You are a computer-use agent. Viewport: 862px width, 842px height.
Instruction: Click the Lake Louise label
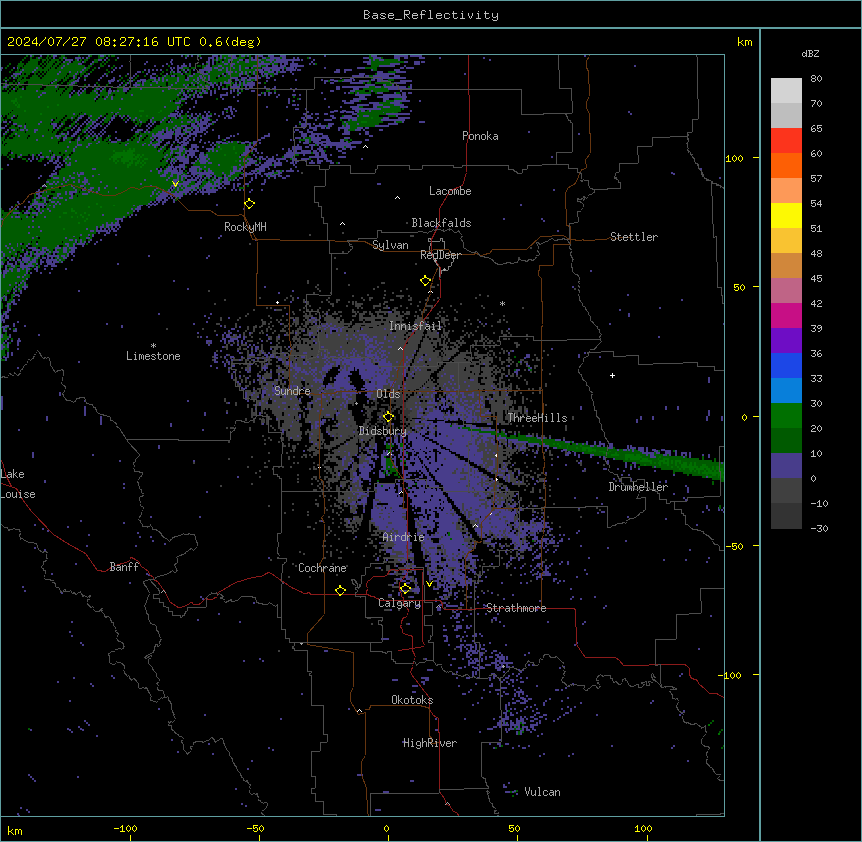[x=18, y=484]
